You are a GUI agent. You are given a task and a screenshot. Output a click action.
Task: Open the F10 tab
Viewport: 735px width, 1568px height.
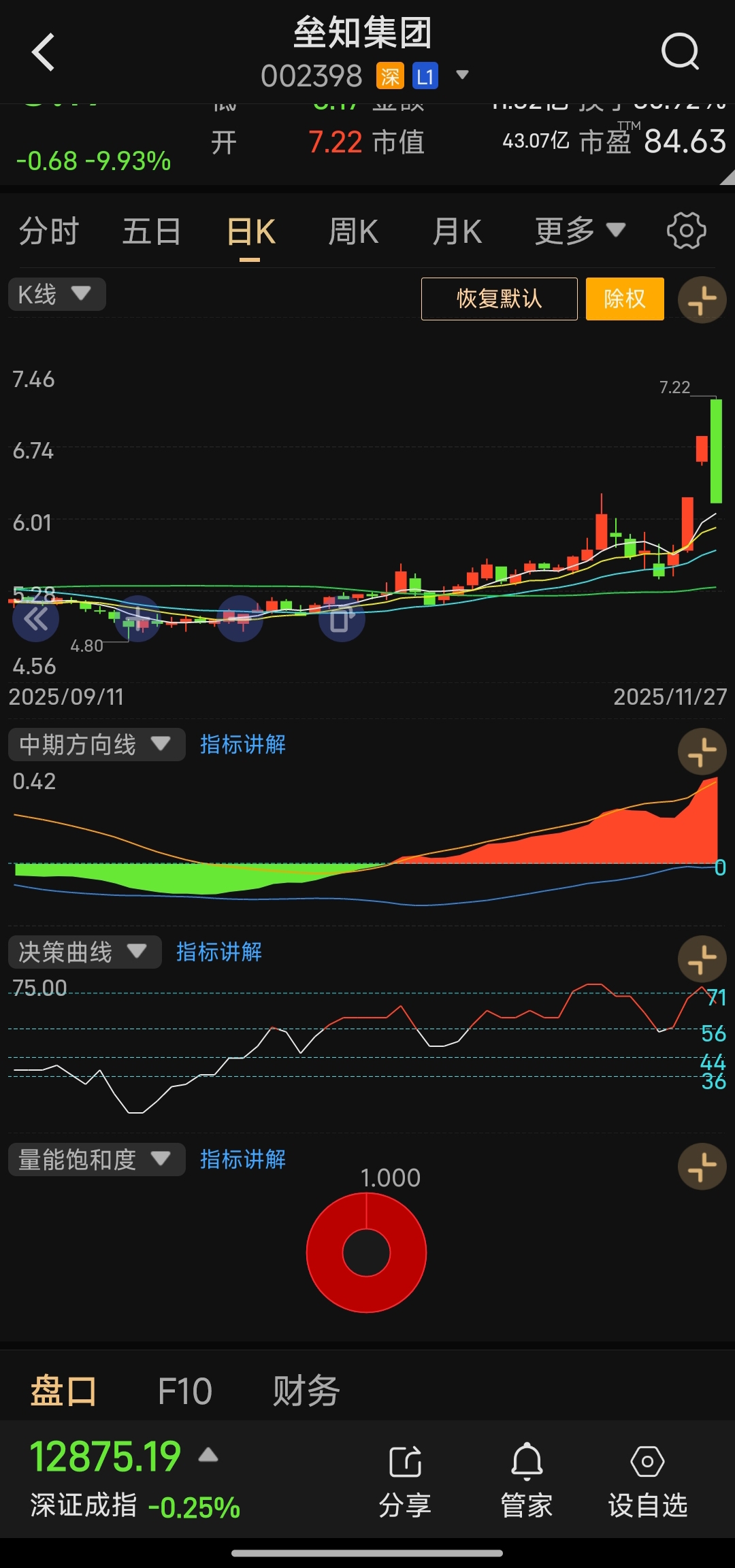(185, 1390)
